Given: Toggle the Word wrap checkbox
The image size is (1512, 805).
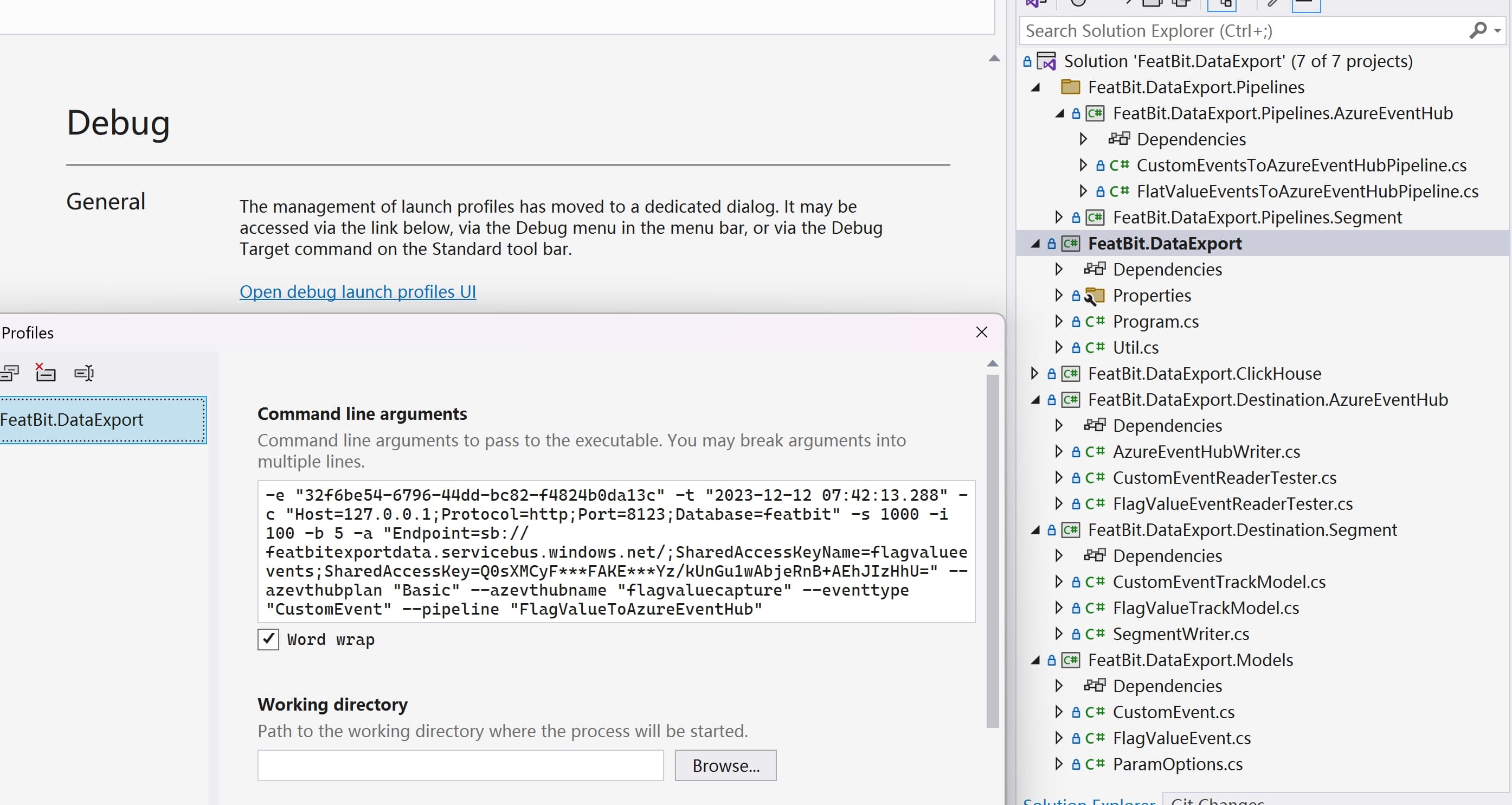Looking at the screenshot, I should click(268, 639).
